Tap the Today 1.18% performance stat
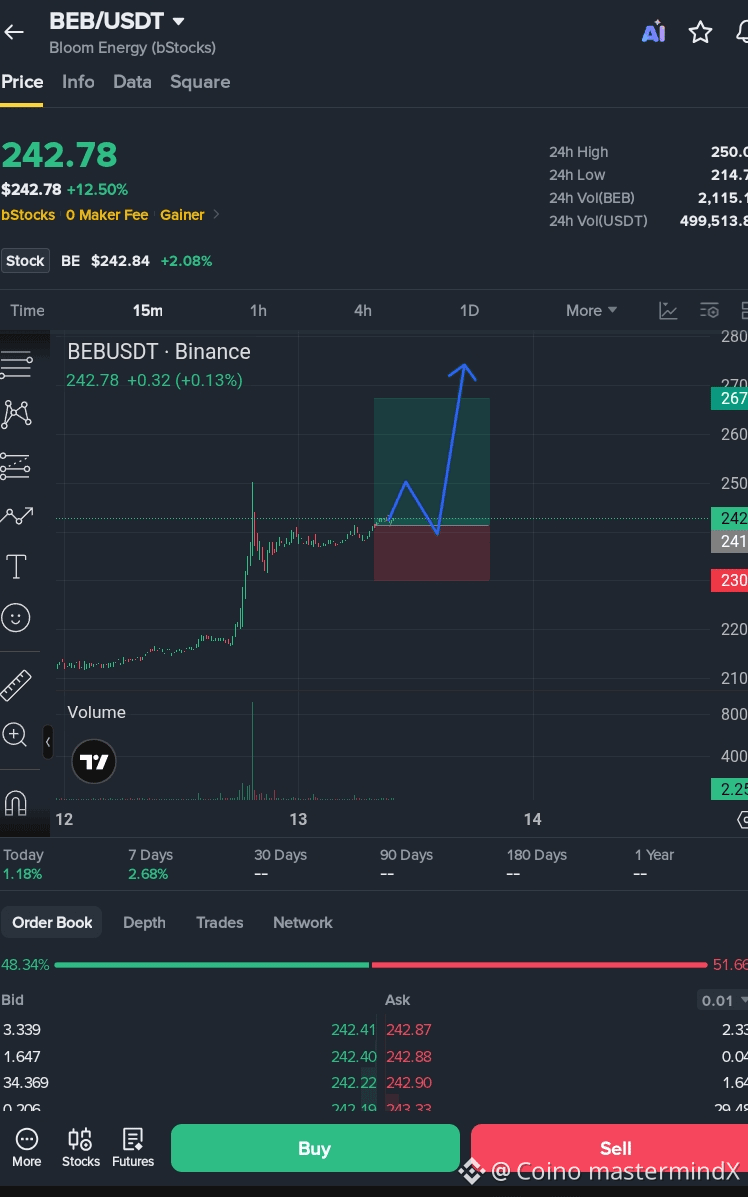The width and height of the screenshot is (748, 1197). click(23, 864)
